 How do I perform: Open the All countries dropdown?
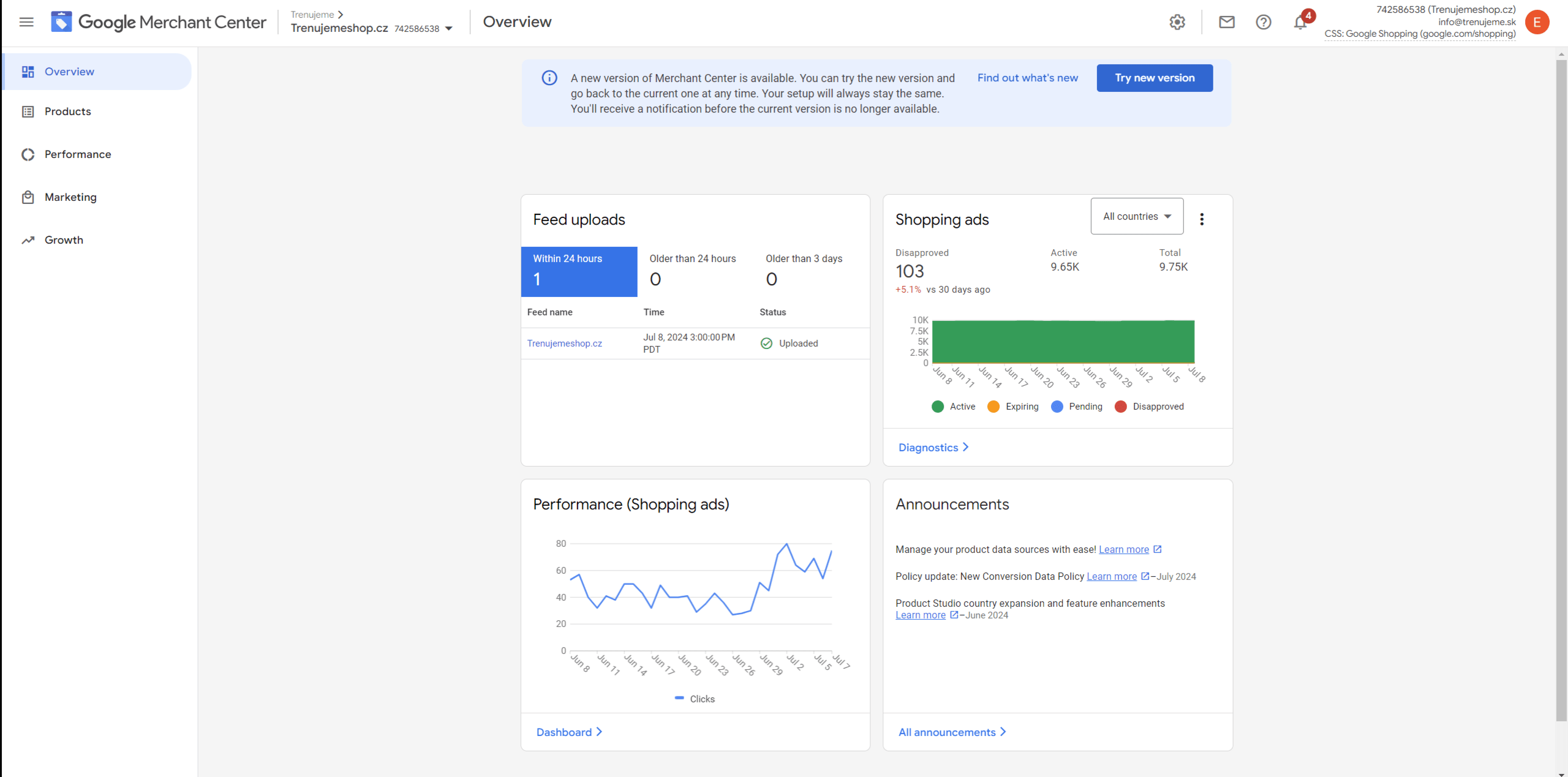pyautogui.click(x=1137, y=216)
